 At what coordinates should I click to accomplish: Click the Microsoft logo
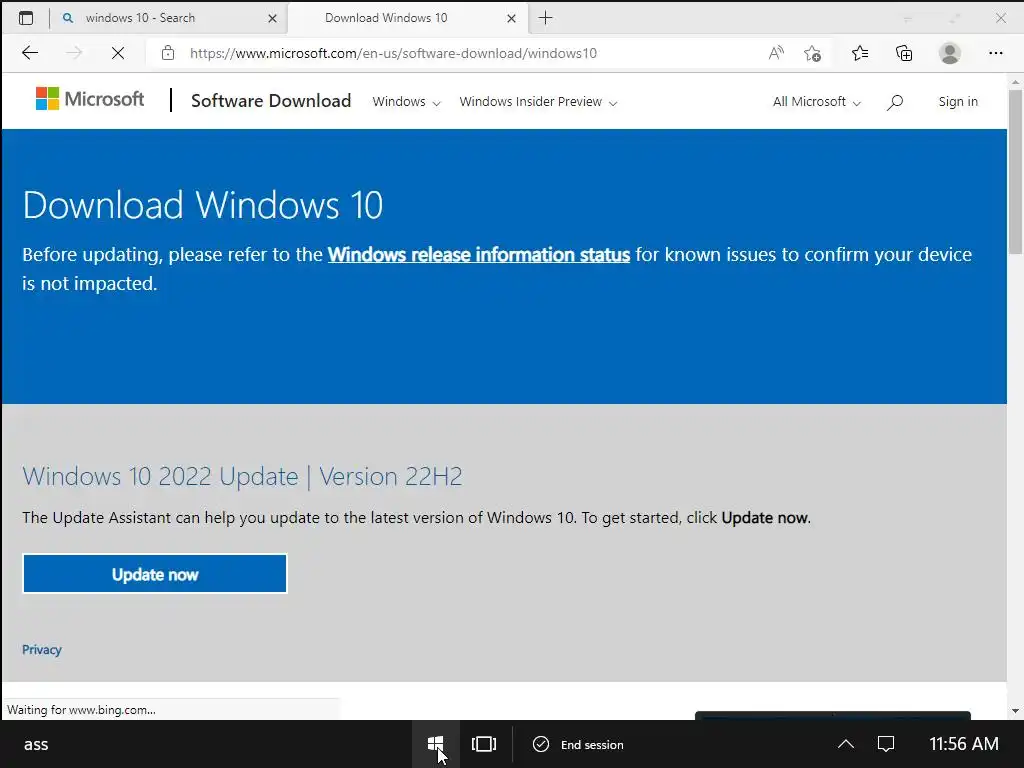coord(90,99)
